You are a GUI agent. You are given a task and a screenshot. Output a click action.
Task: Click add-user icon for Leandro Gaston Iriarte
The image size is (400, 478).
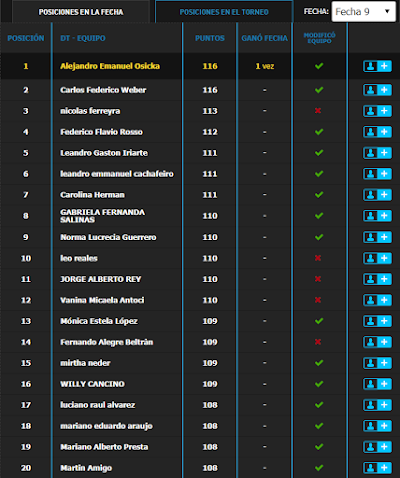coord(377,153)
